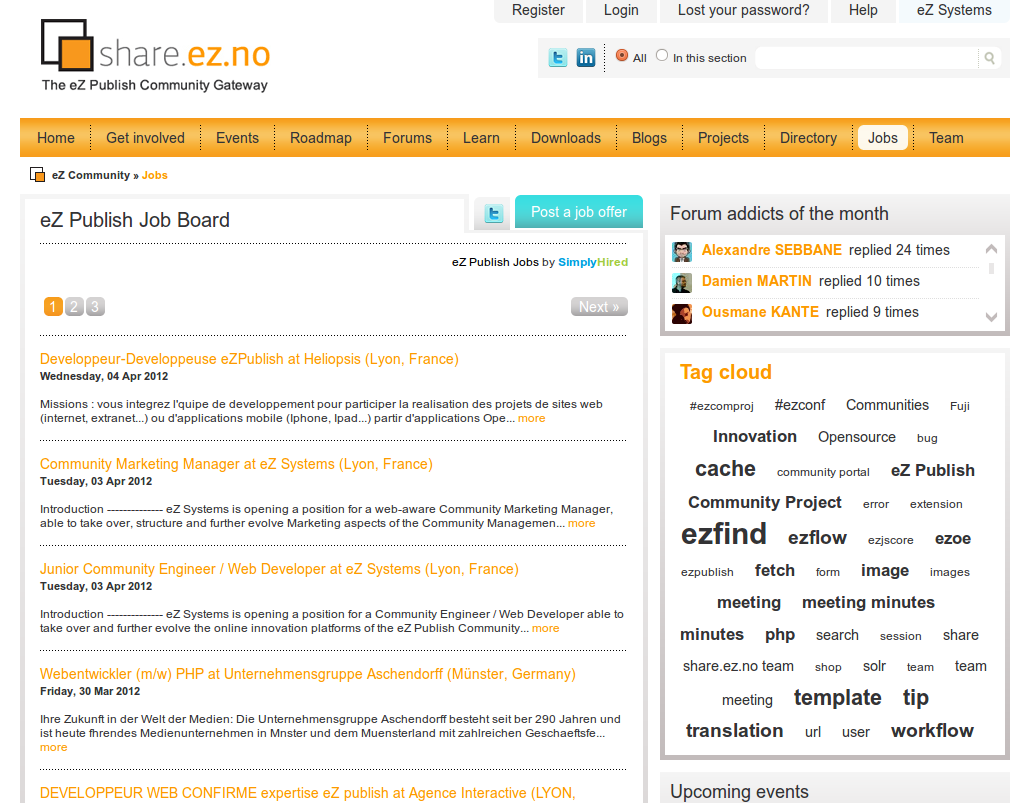
Task: Click the LinkedIn icon in the header
Action: pyautogui.click(x=586, y=58)
